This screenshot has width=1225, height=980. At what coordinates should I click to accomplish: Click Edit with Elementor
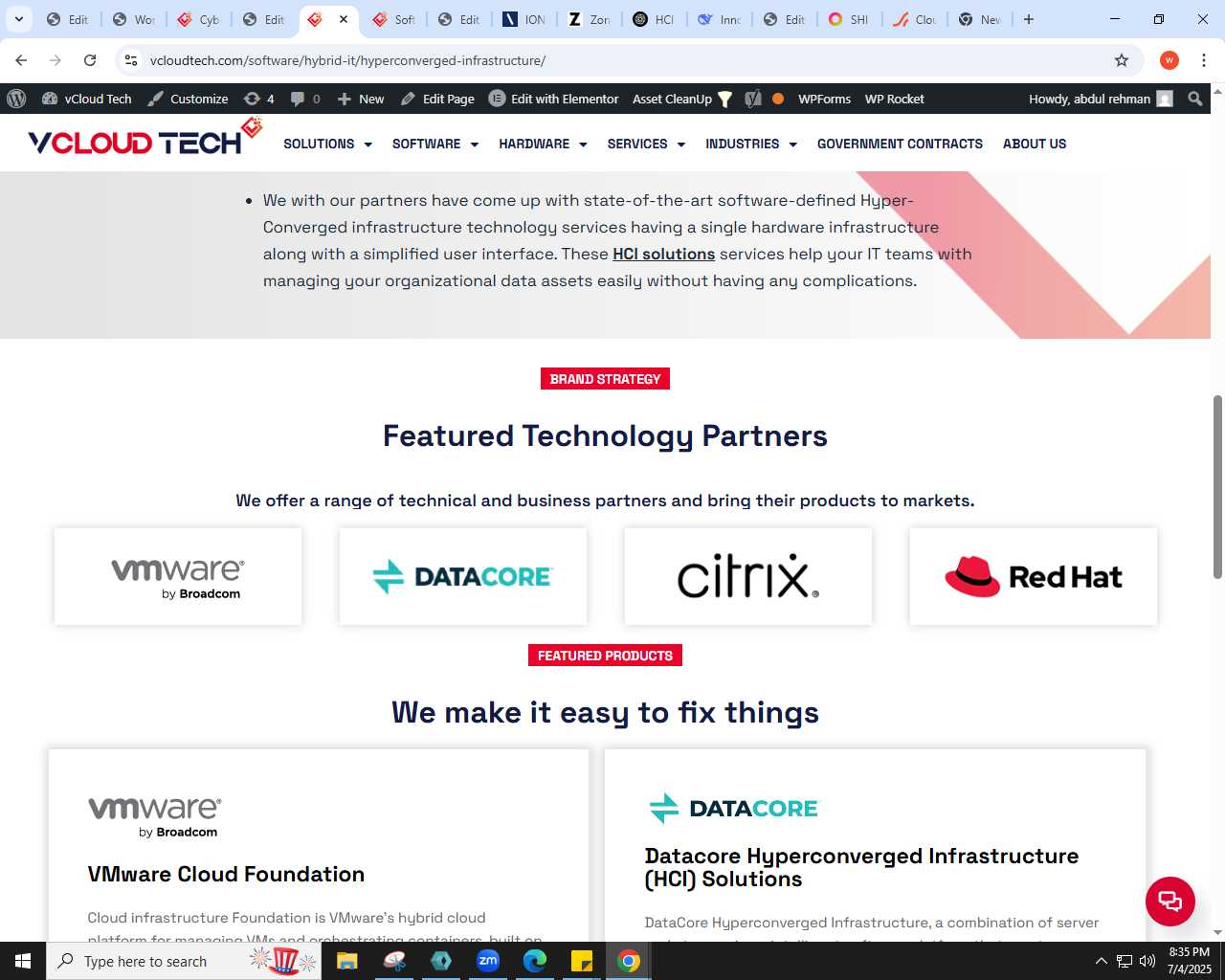pos(554,99)
